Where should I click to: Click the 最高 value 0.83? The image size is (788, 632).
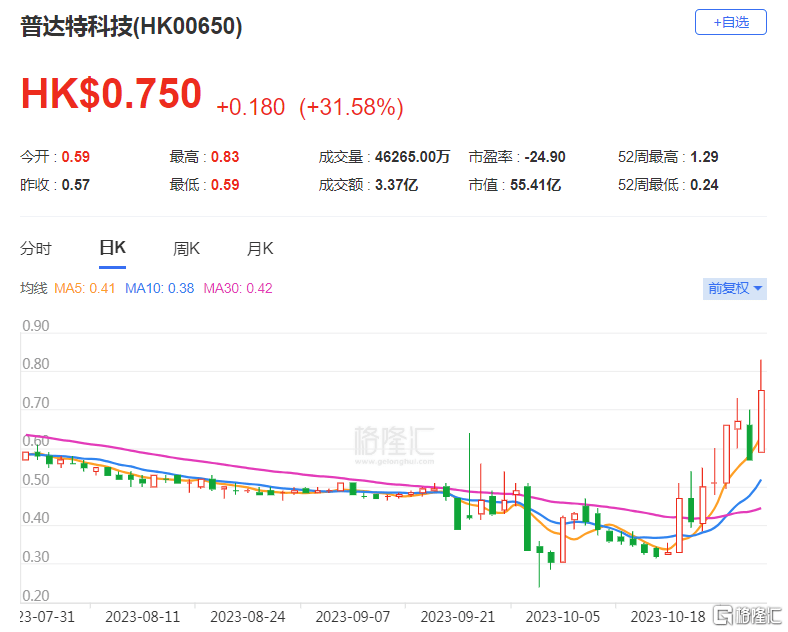(225, 157)
